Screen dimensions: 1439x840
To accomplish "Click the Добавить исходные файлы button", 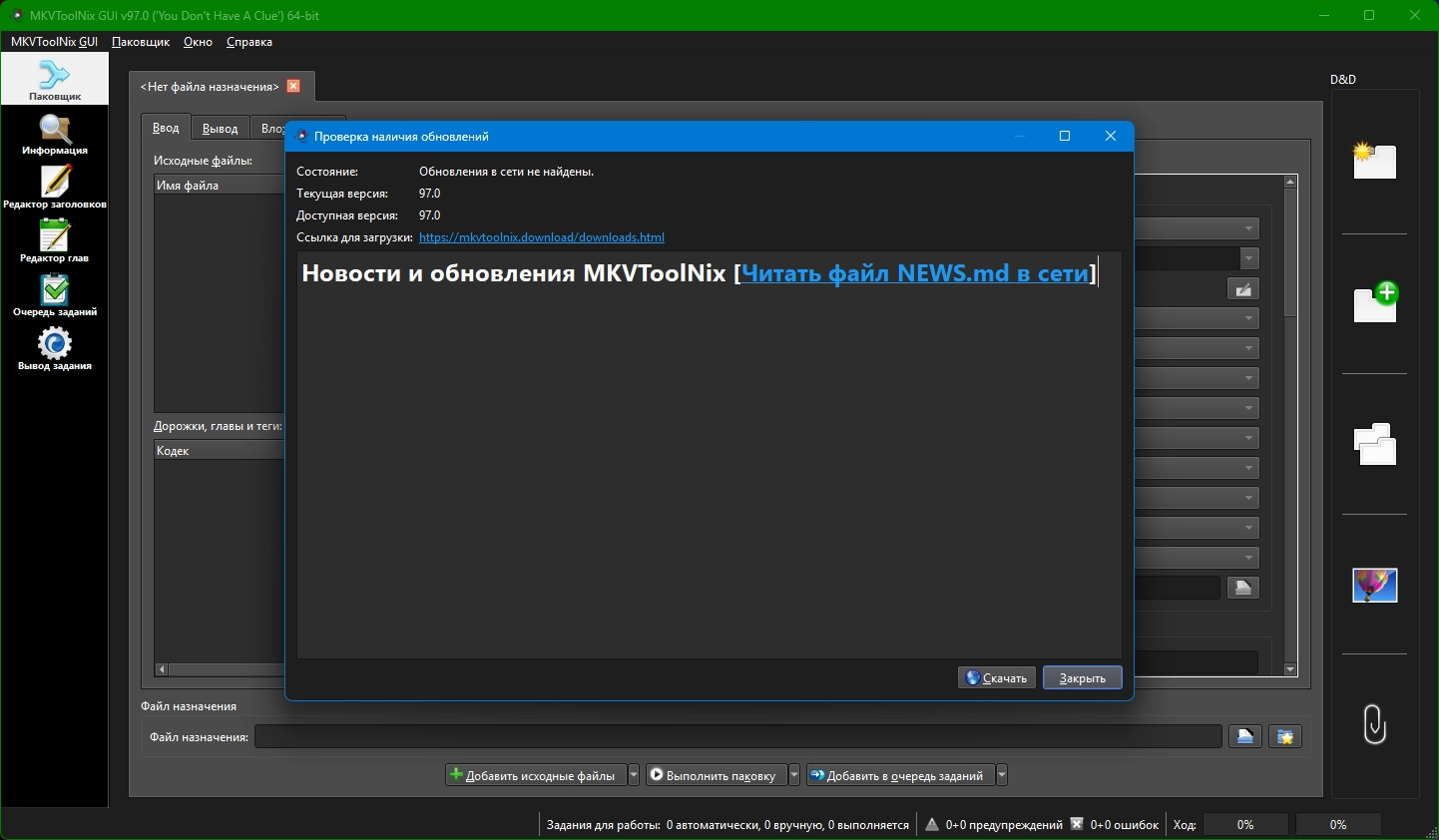I will pyautogui.click(x=536, y=775).
